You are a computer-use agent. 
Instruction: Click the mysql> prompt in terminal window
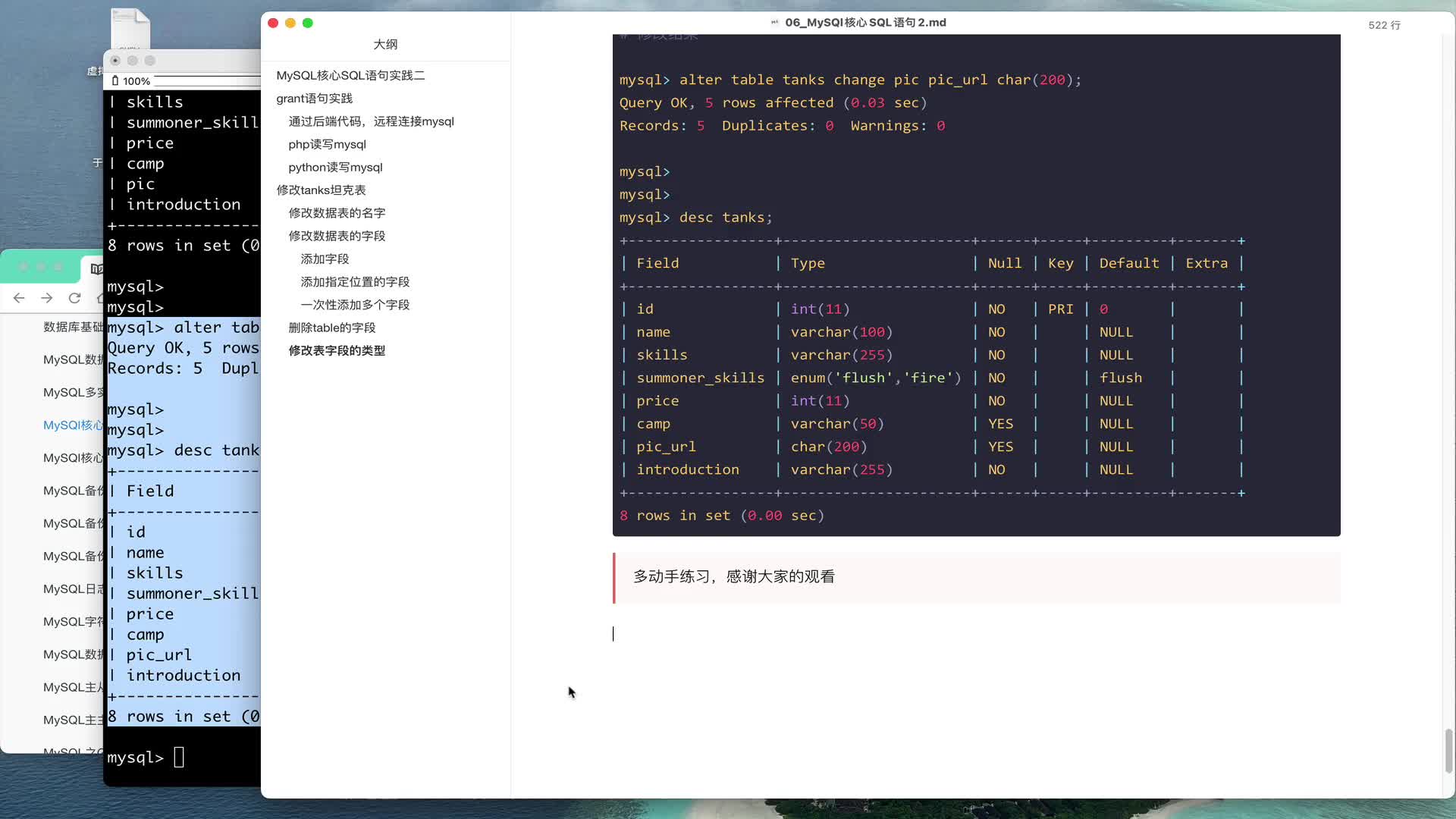tap(135, 758)
